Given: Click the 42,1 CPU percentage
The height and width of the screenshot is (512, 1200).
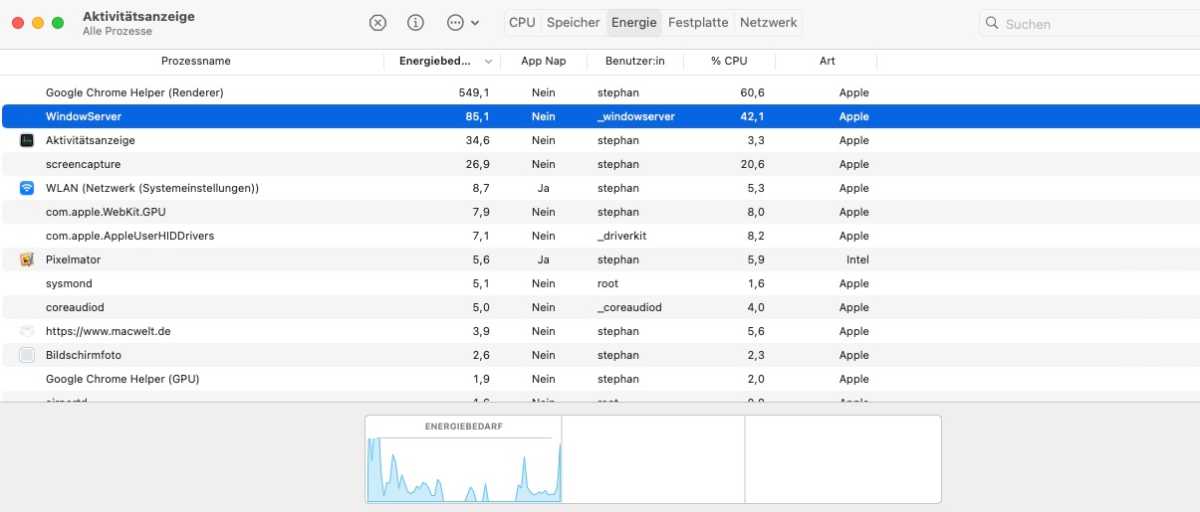Looking at the screenshot, I should (x=753, y=116).
